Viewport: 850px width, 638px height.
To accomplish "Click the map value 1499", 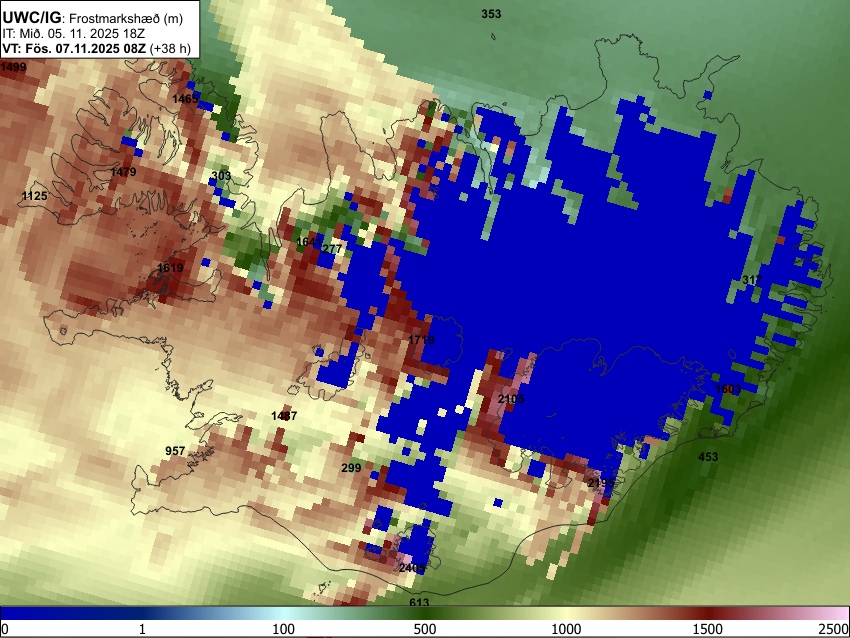I will coord(14,67).
